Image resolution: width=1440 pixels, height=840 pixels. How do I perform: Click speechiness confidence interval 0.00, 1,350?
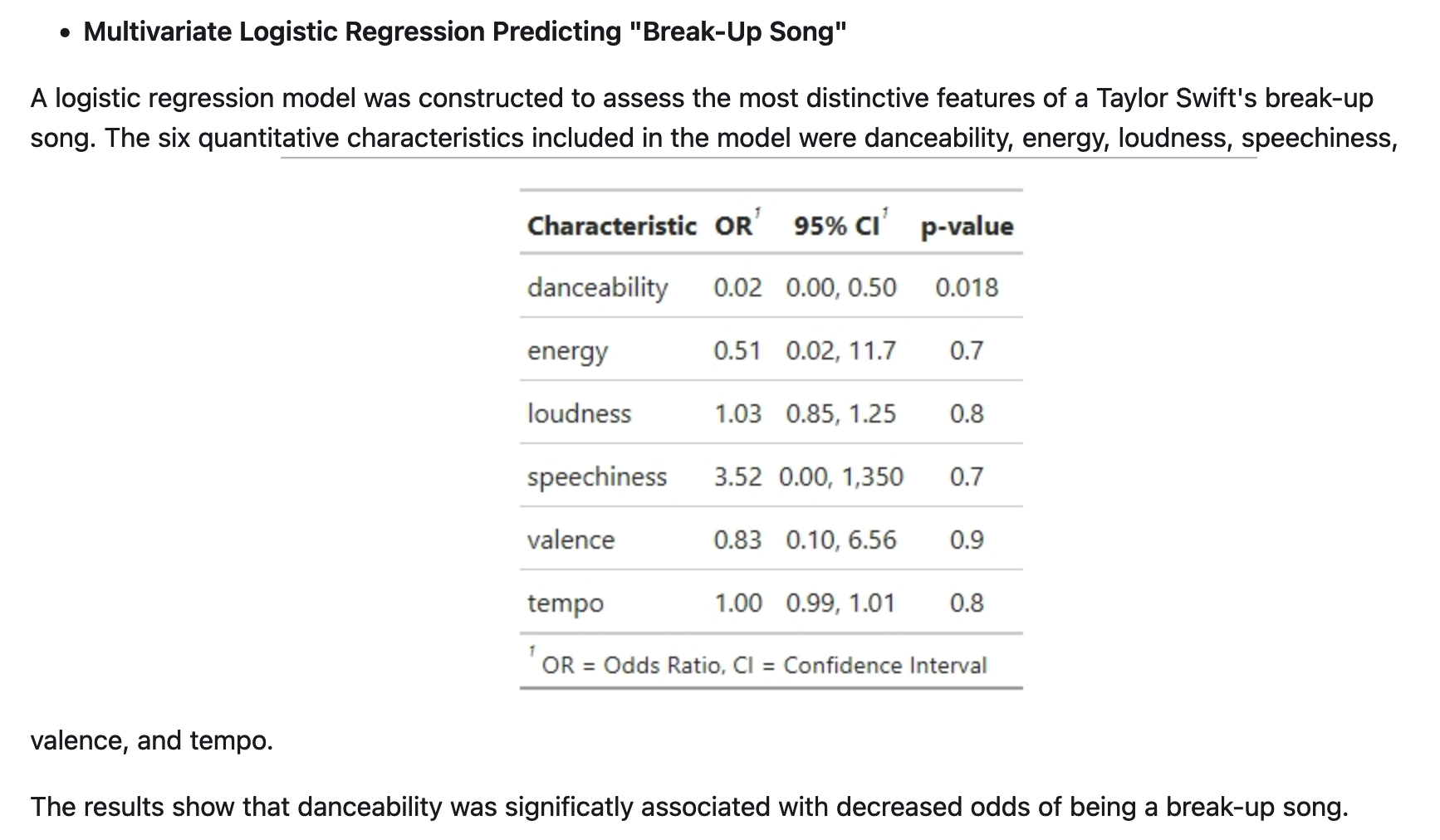[x=840, y=477]
